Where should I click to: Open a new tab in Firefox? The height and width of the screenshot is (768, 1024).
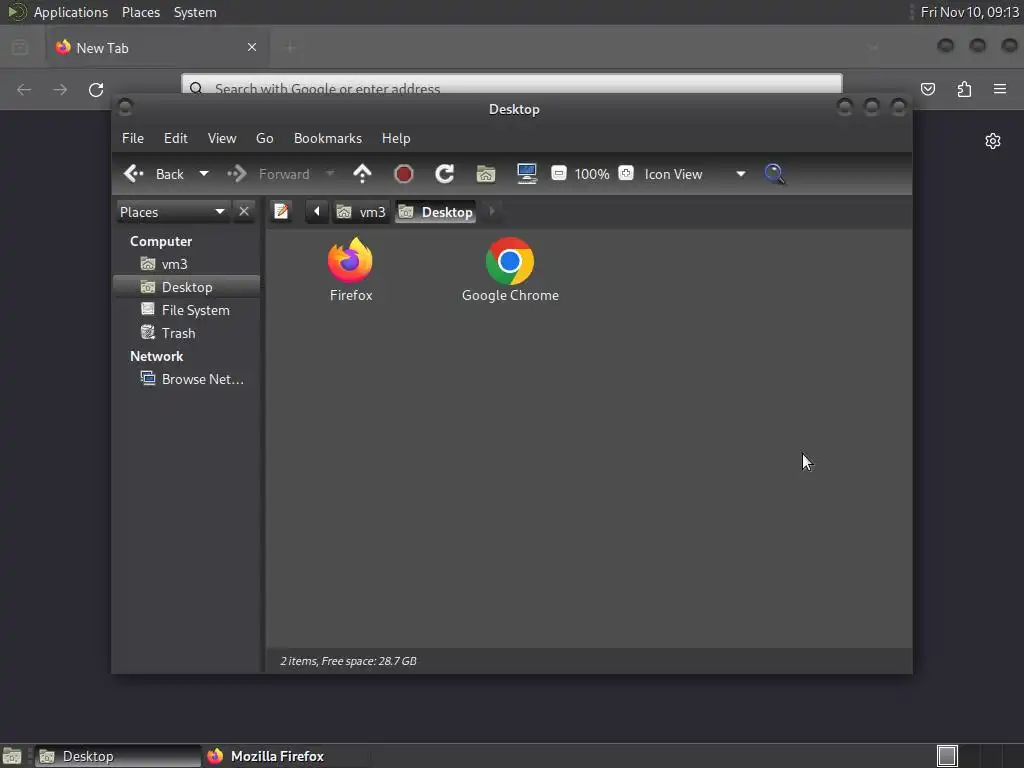[x=290, y=47]
